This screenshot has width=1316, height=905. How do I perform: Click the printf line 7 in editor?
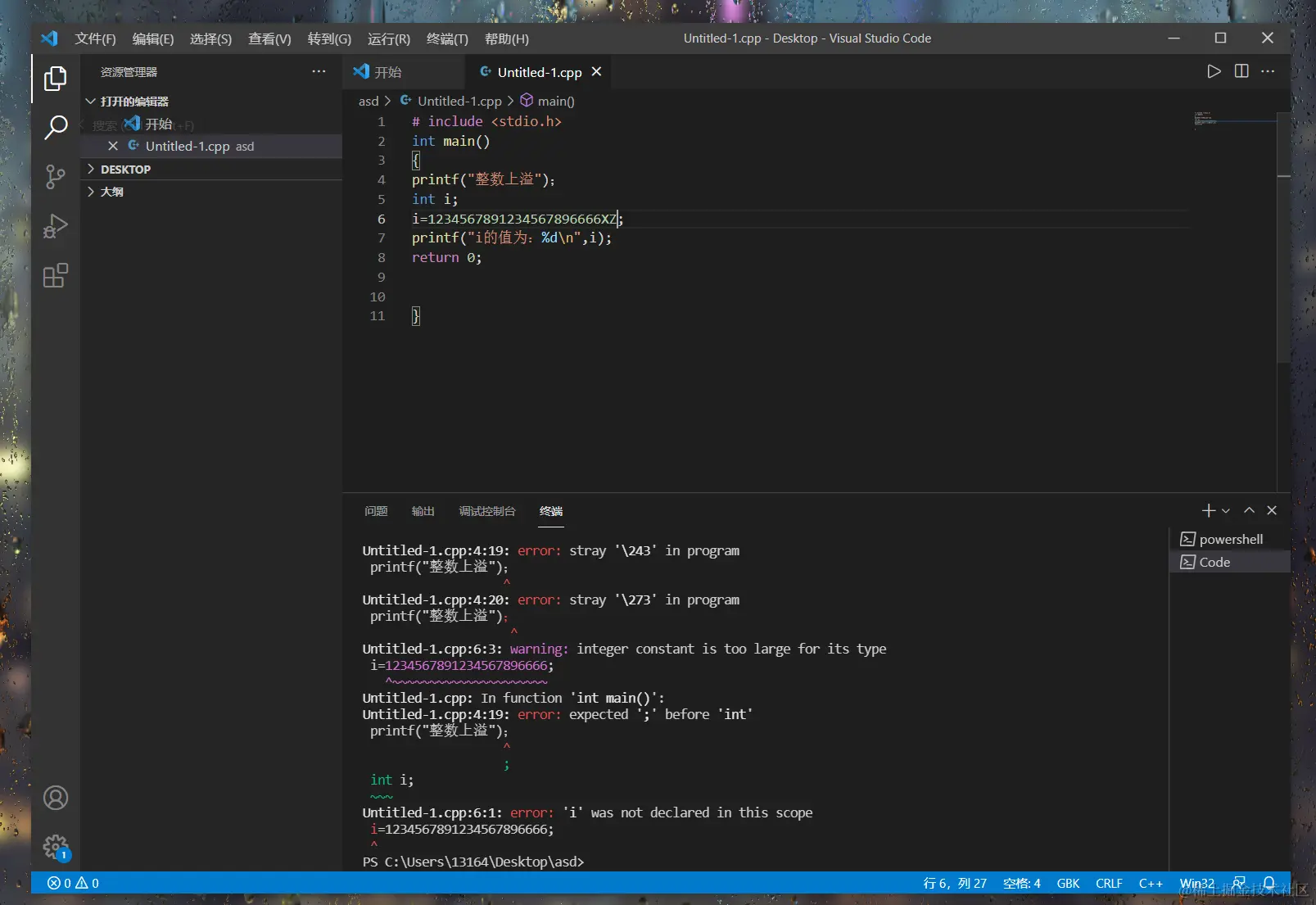tap(512, 238)
